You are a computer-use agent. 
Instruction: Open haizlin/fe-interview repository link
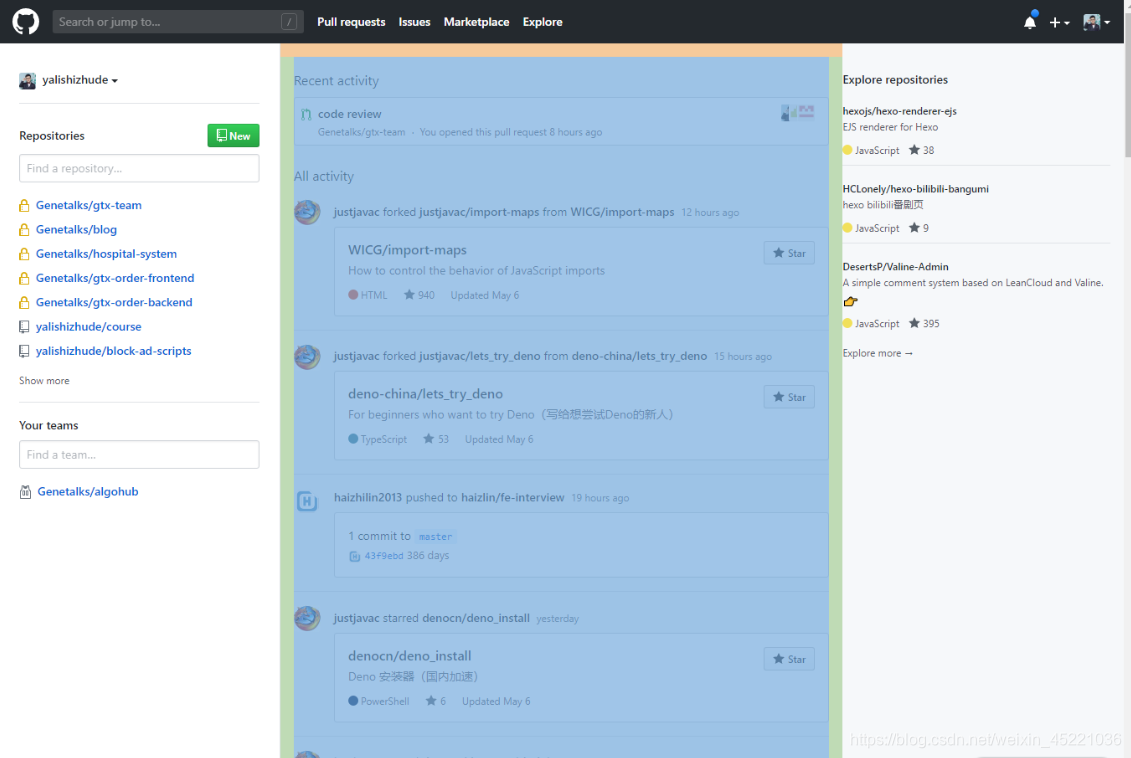point(513,498)
